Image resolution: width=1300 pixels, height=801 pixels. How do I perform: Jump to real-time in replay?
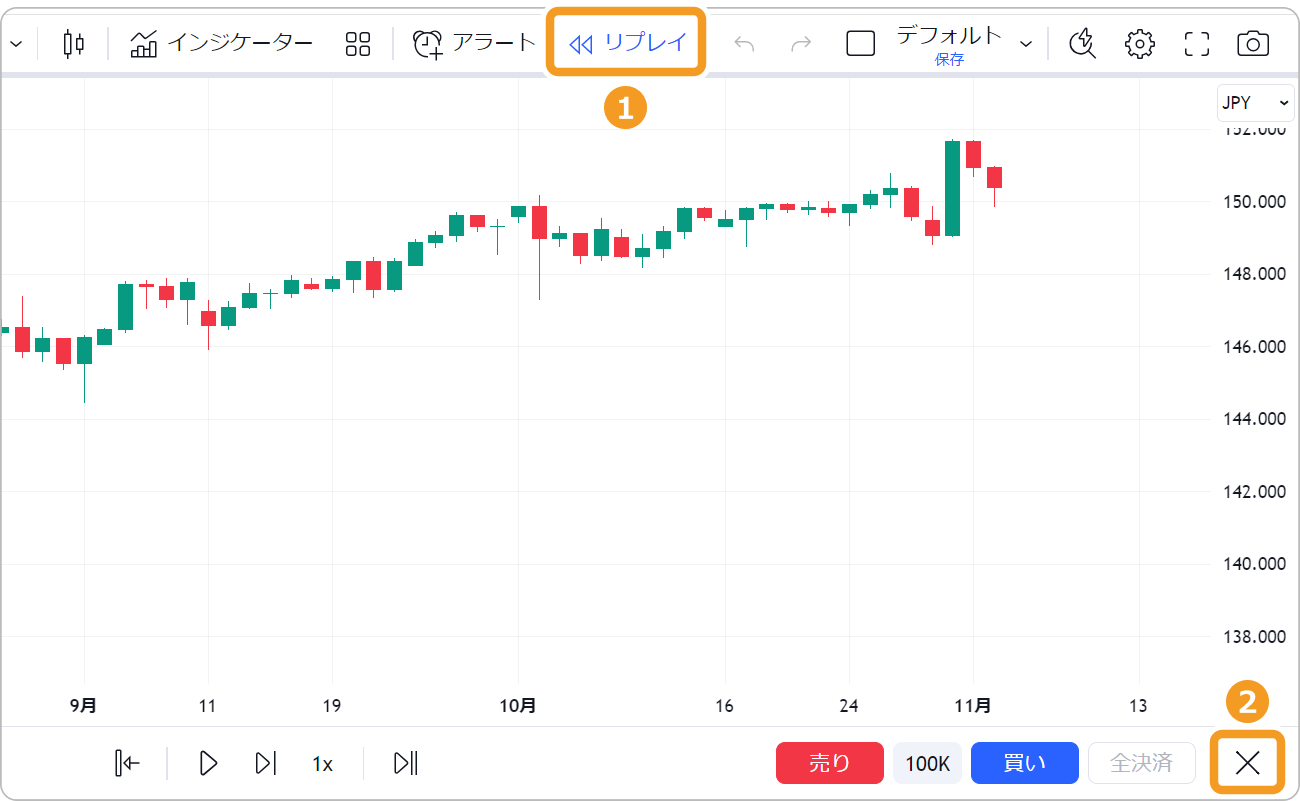point(406,763)
